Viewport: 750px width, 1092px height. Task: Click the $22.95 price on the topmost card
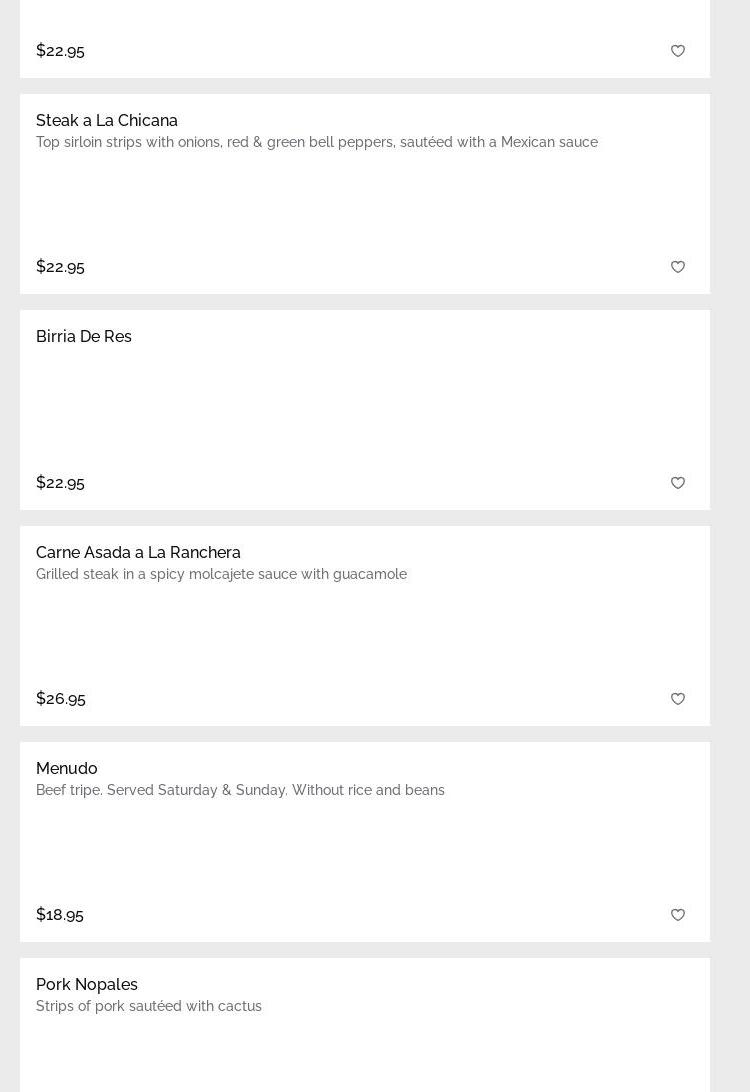click(x=60, y=50)
